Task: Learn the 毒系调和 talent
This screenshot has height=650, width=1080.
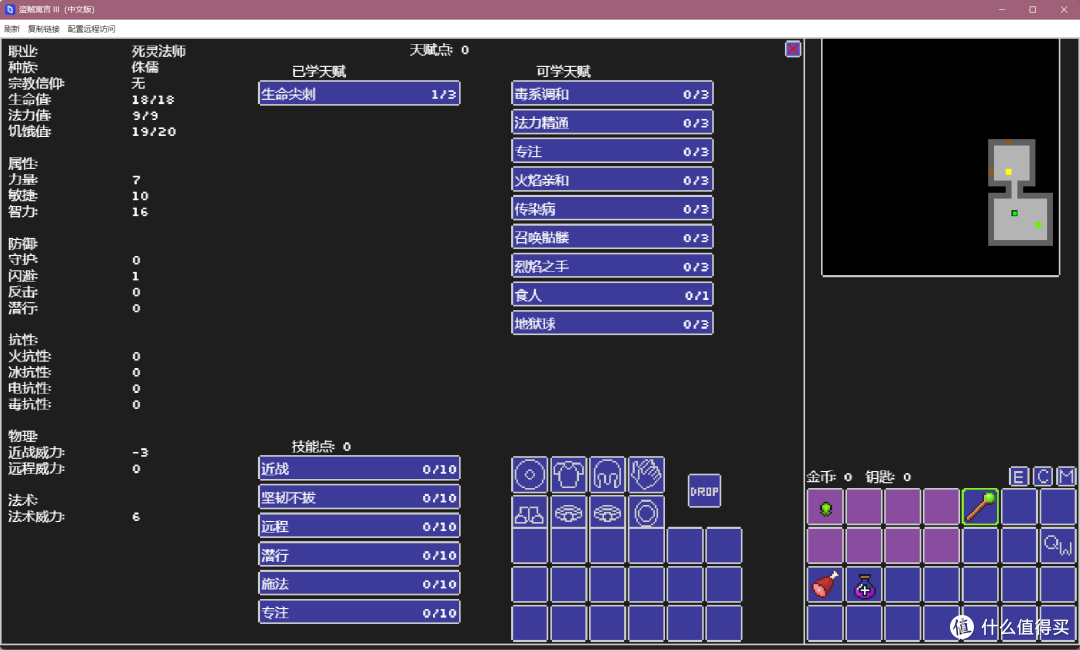Action: coord(612,94)
